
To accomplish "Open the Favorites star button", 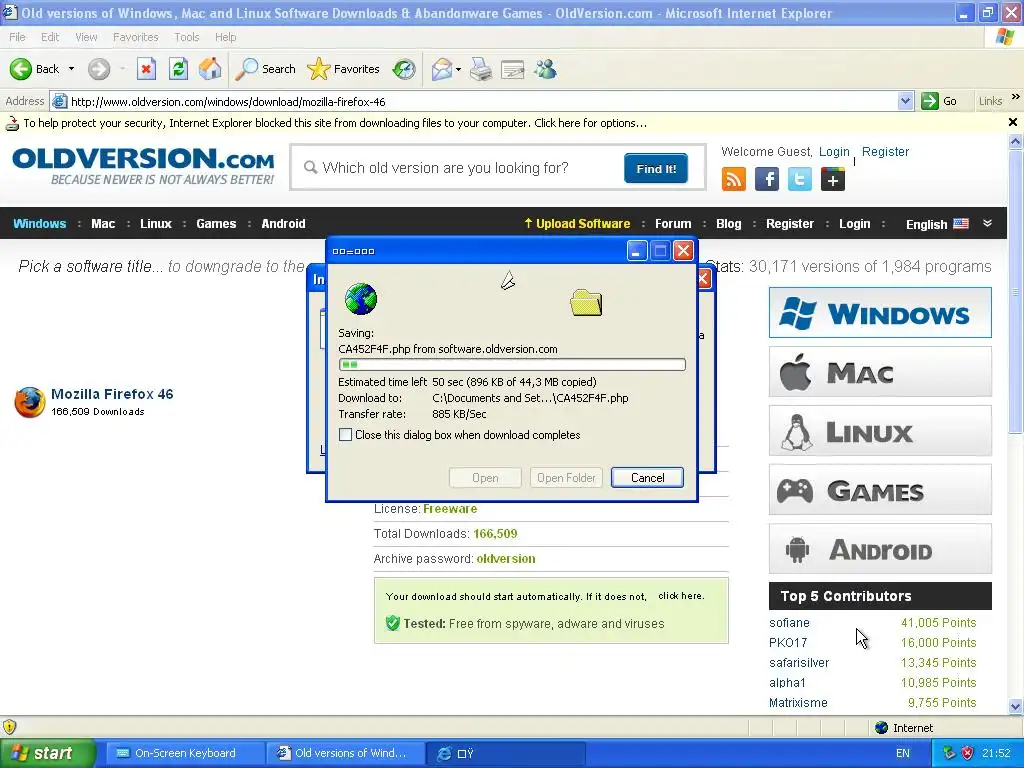I will tap(344, 69).
